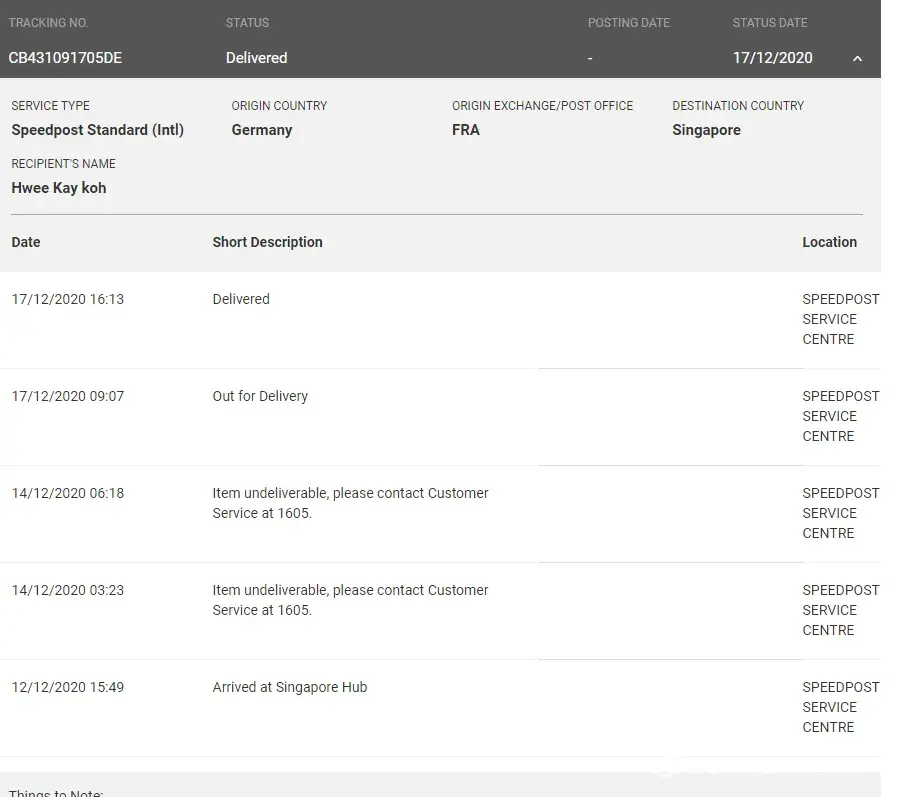
Task: Click the 14/12/2020 06:18 timestamp
Action: (x=67, y=493)
